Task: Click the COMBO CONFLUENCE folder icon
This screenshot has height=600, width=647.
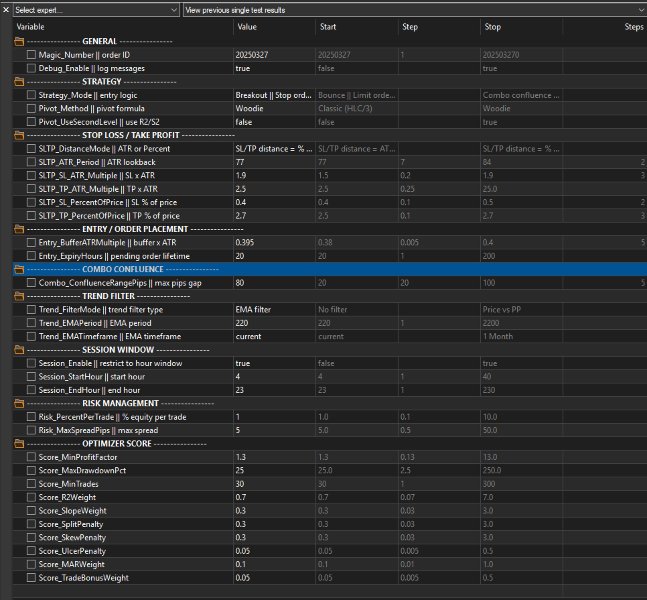Action: coord(19,269)
